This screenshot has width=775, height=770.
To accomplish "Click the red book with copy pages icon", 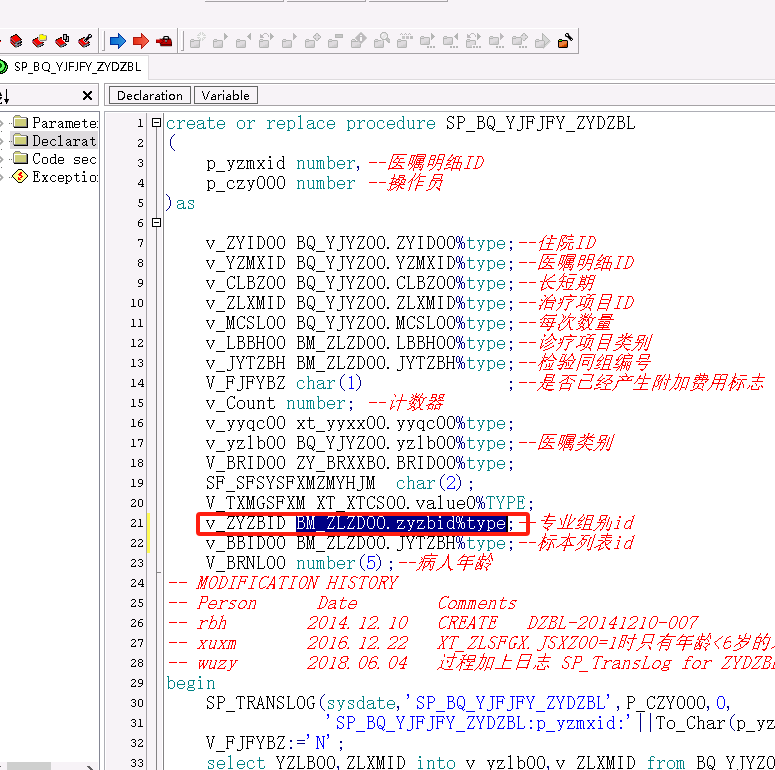I will [x=62, y=41].
